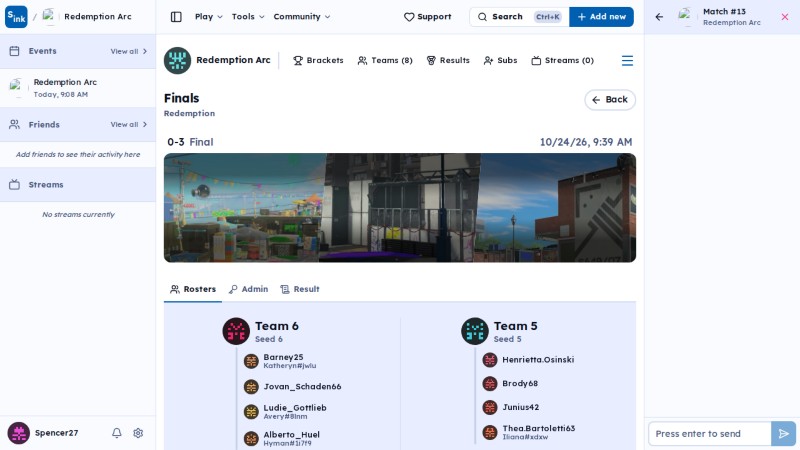Click the send message arrow button

[x=783, y=434]
